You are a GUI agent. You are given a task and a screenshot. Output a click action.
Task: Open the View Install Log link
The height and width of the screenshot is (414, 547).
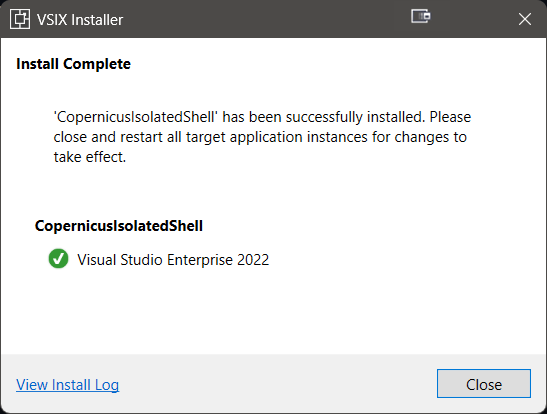point(67,385)
